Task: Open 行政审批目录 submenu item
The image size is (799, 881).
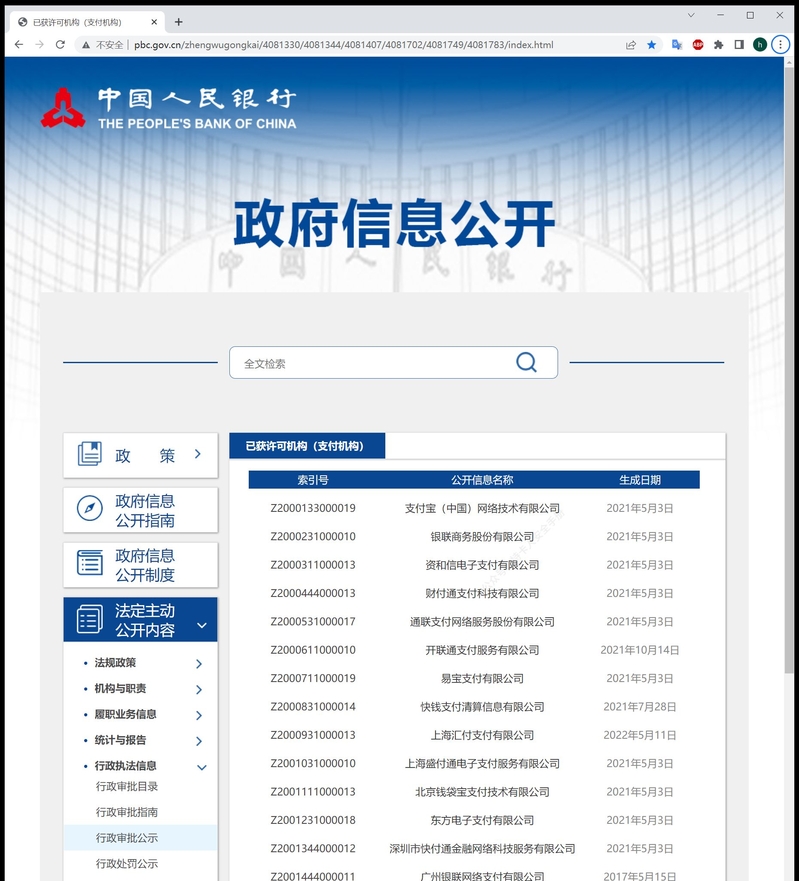Action: point(127,787)
